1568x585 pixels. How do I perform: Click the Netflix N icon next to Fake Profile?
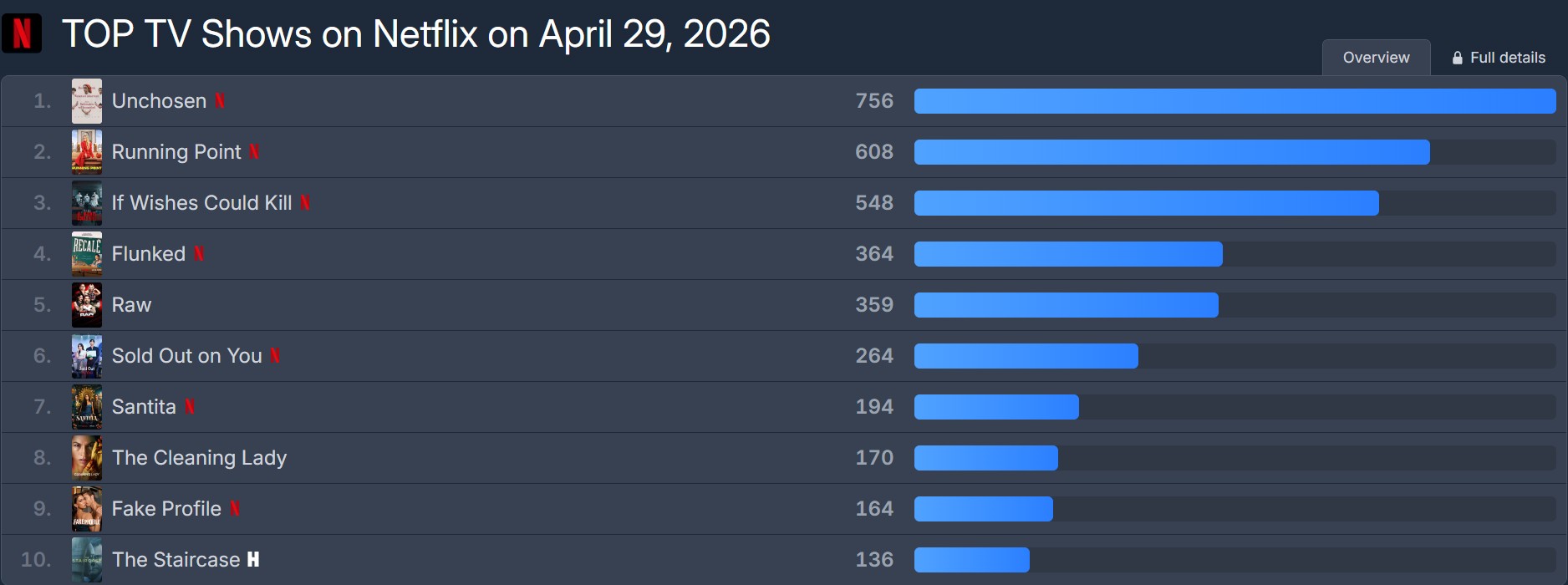tap(235, 509)
